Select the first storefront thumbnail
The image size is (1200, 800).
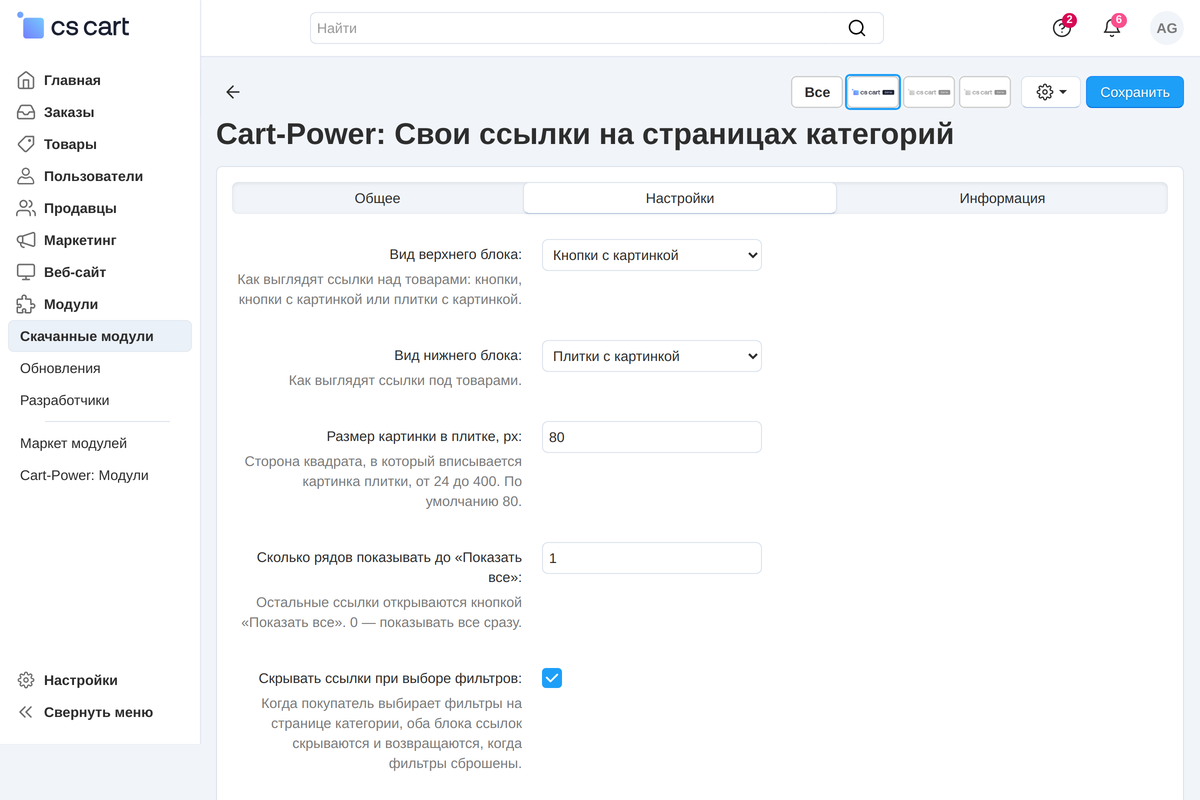click(x=873, y=92)
